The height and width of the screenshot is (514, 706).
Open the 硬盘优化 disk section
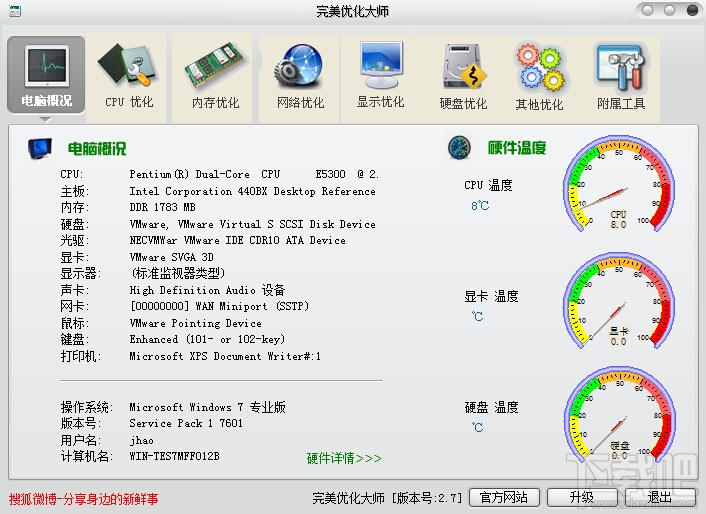coord(463,77)
